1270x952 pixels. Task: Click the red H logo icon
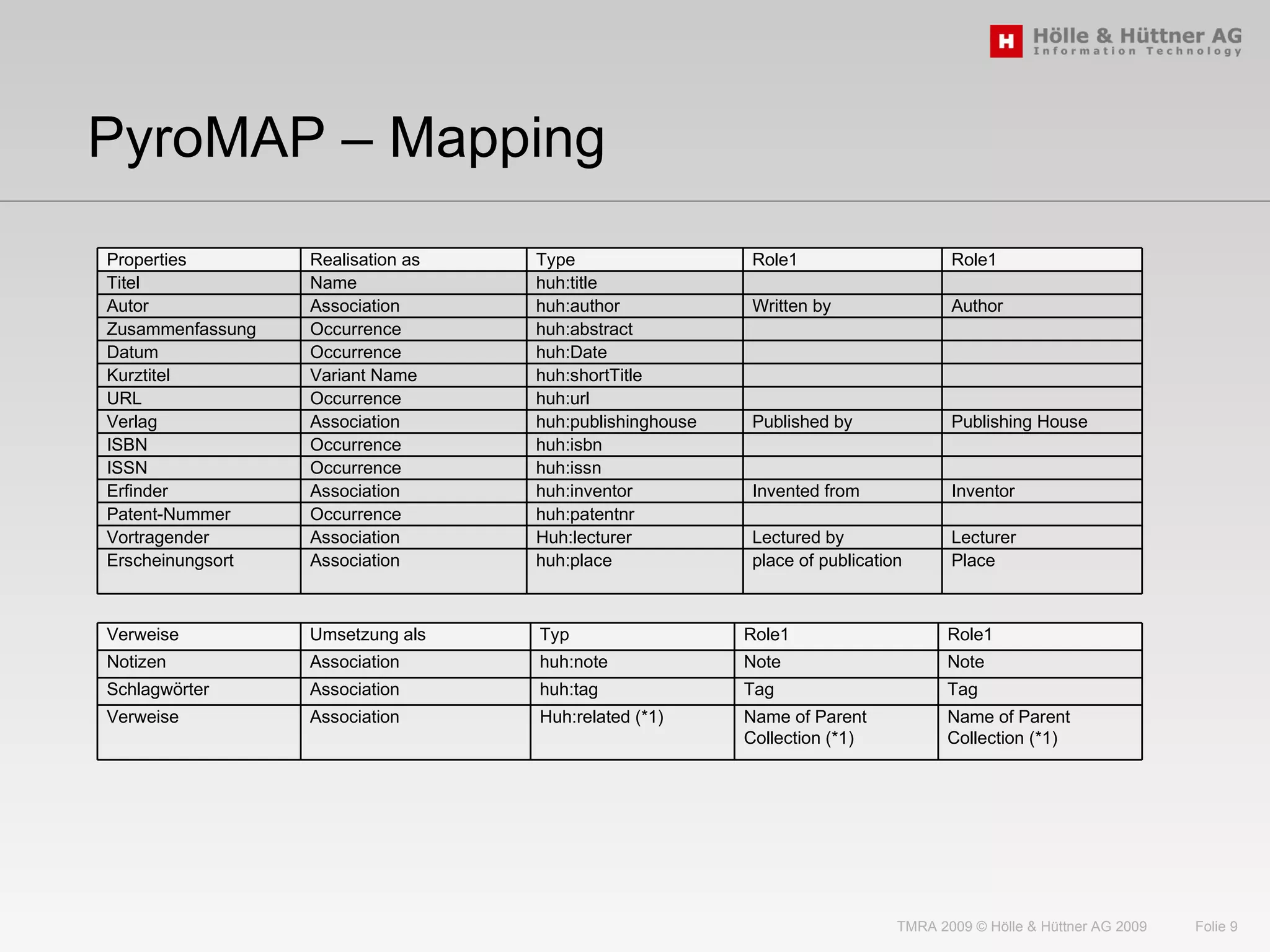tap(1005, 42)
